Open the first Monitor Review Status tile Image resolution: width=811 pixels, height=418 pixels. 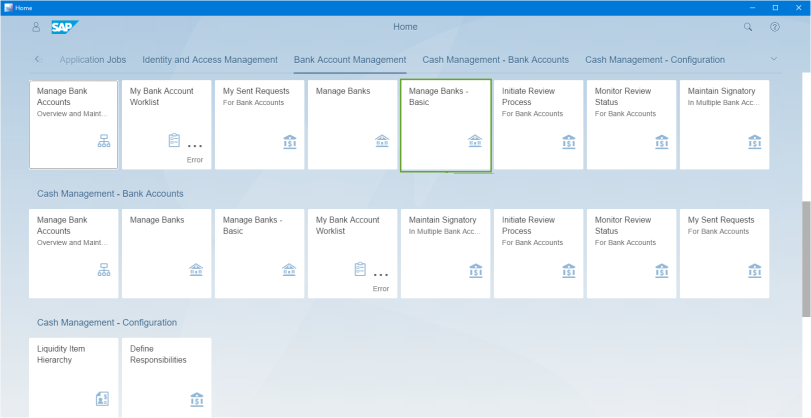(x=631, y=125)
